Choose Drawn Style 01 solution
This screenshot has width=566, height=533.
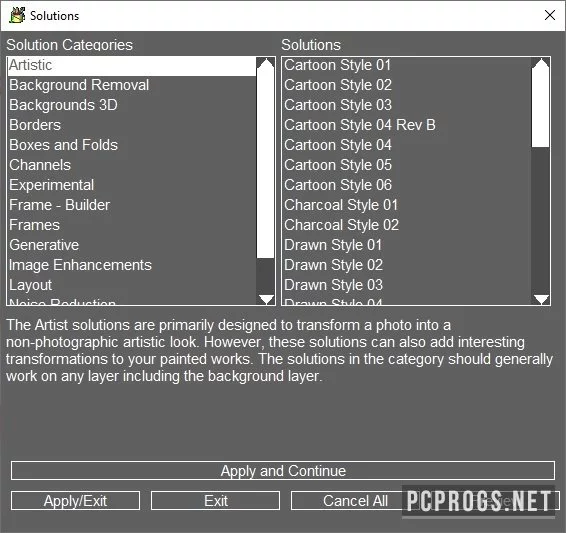pyautogui.click(x=406, y=245)
